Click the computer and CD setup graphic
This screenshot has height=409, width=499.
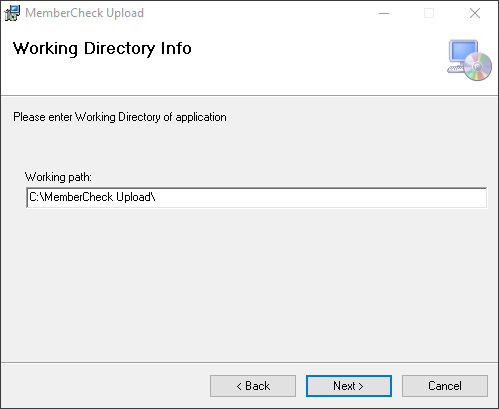(469, 60)
